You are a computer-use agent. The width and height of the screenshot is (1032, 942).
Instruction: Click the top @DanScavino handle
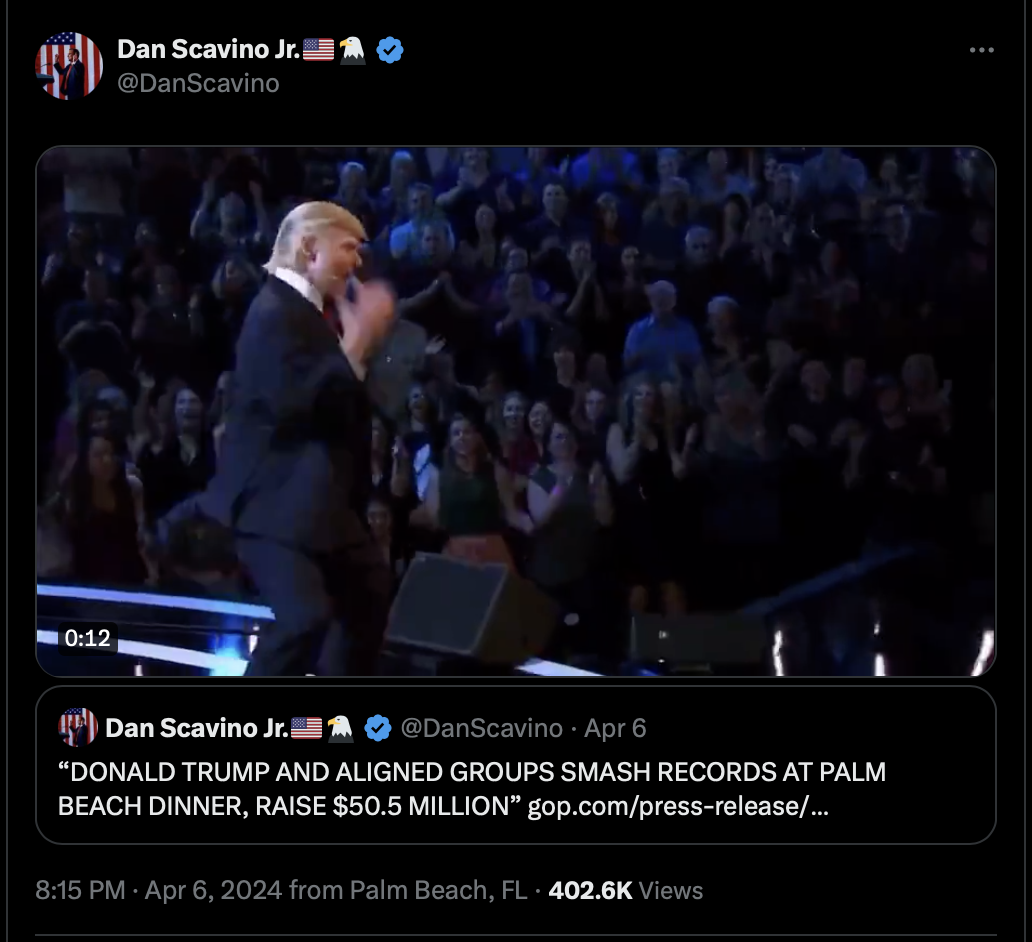[198, 84]
